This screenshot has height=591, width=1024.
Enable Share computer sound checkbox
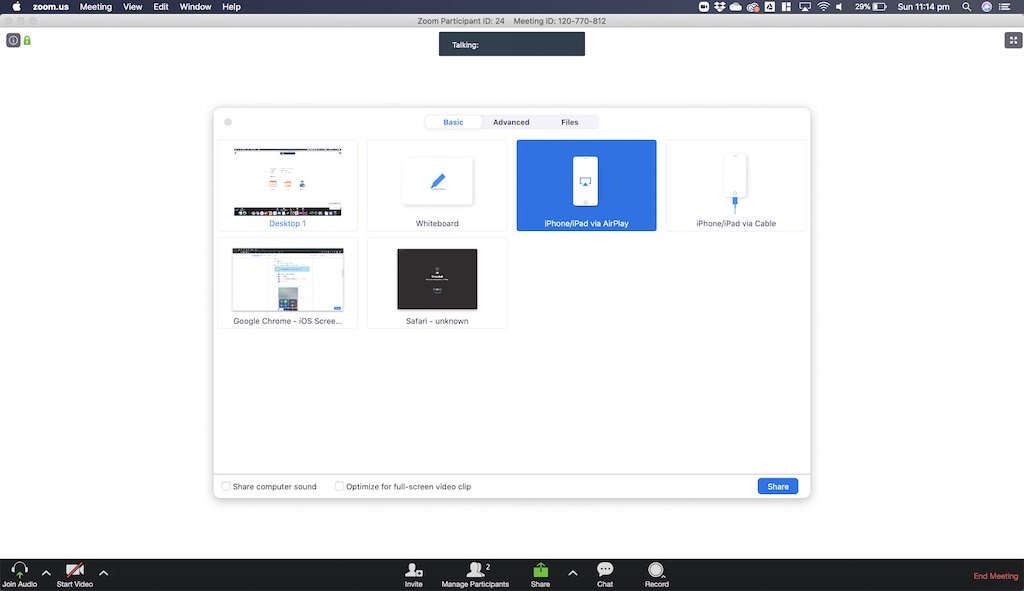click(226, 486)
